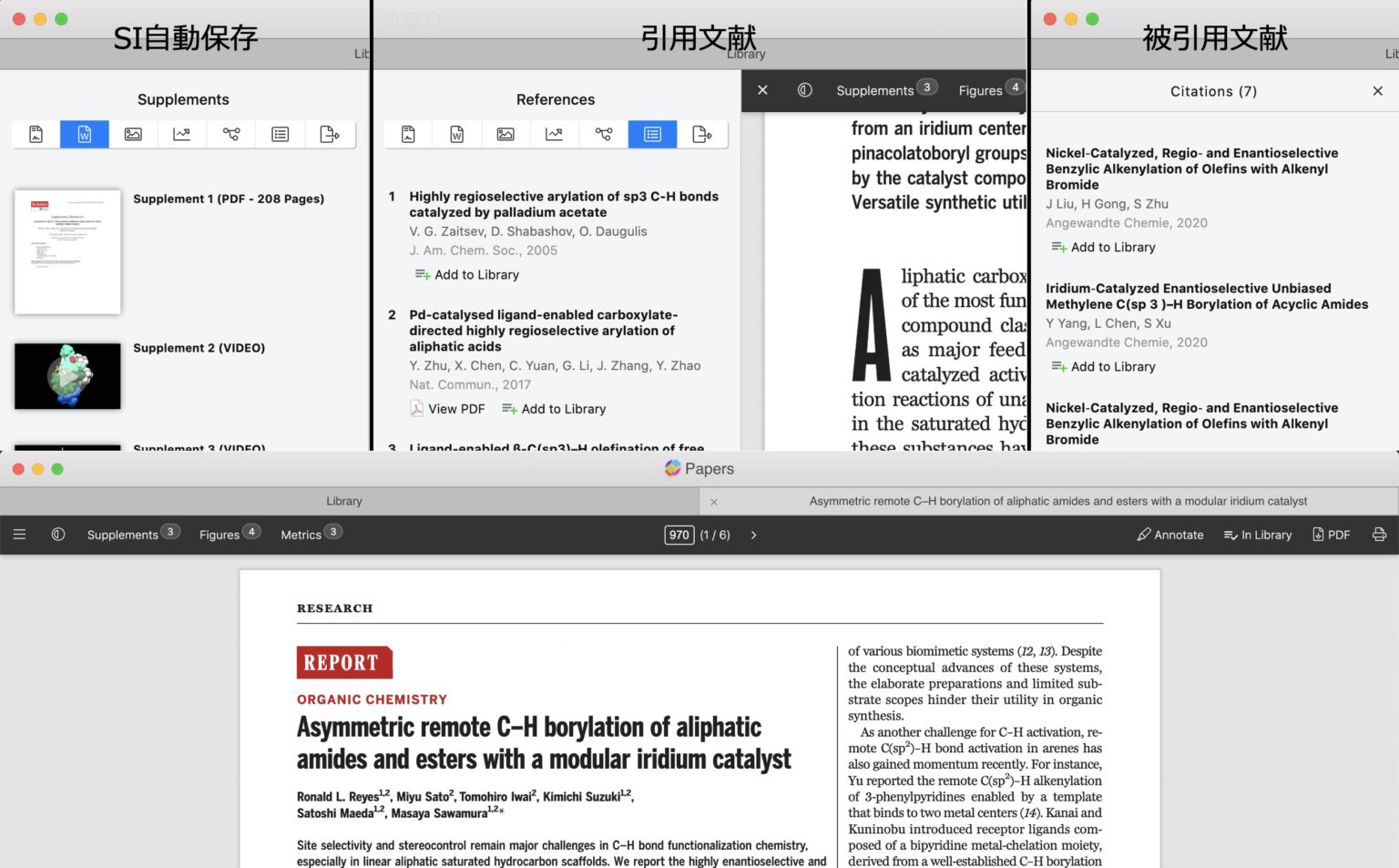
Task: Open reference 'Pd-catalysed ligand-enabled carboxylate-directed' title
Action: pos(544,331)
